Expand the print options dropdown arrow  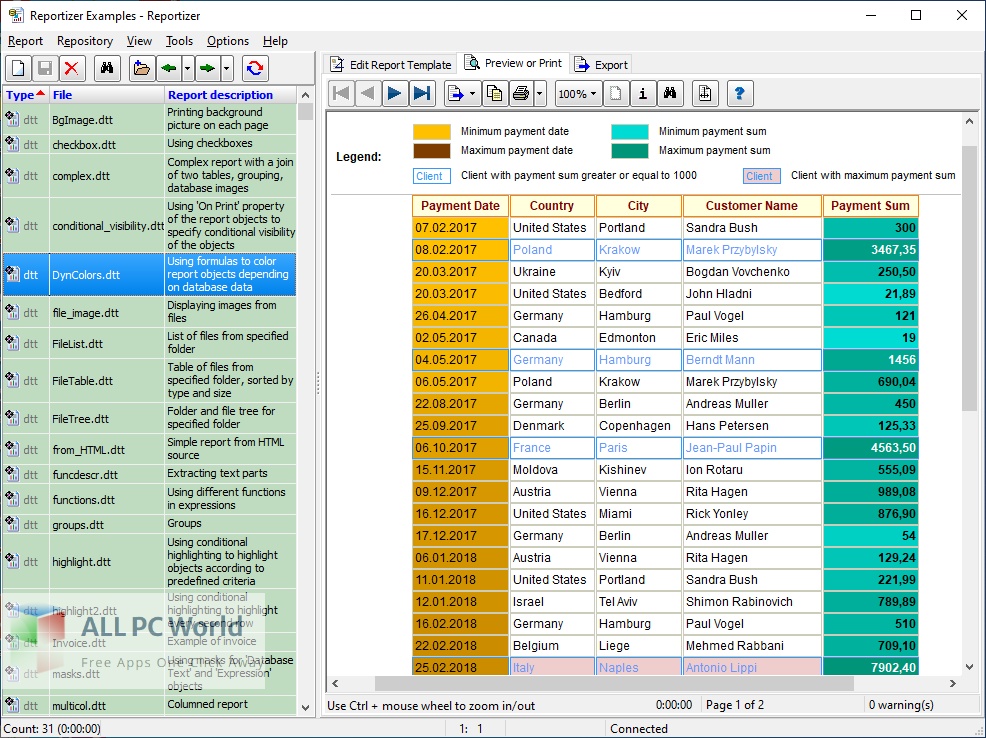click(540, 94)
